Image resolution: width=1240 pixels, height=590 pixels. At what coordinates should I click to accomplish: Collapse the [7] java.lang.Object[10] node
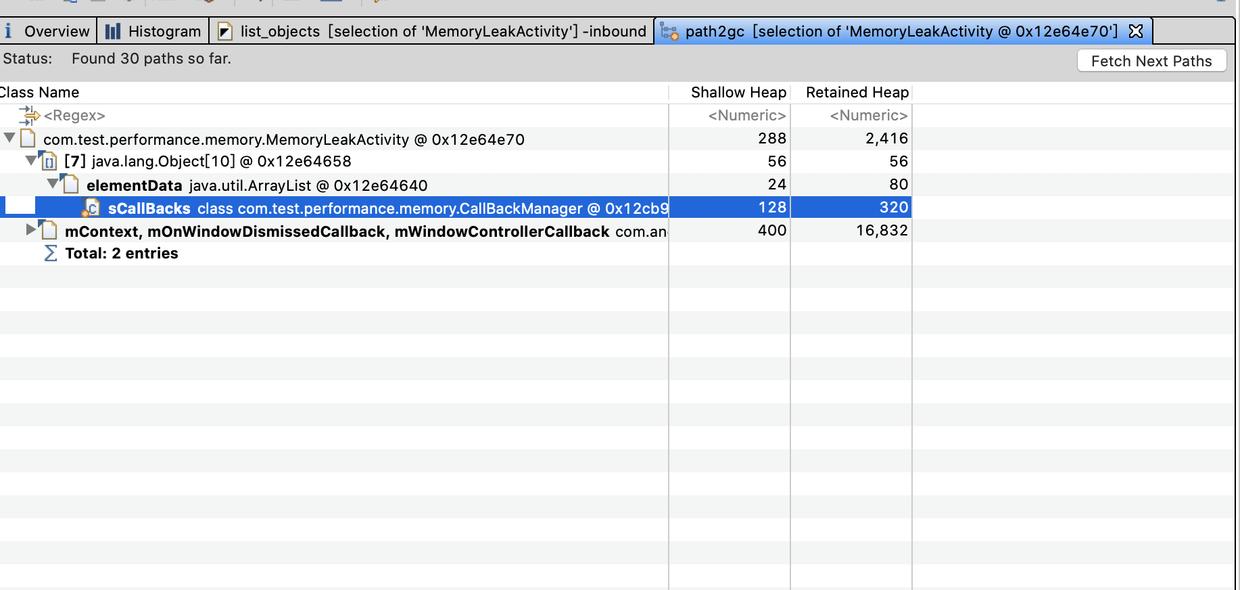click(31, 160)
